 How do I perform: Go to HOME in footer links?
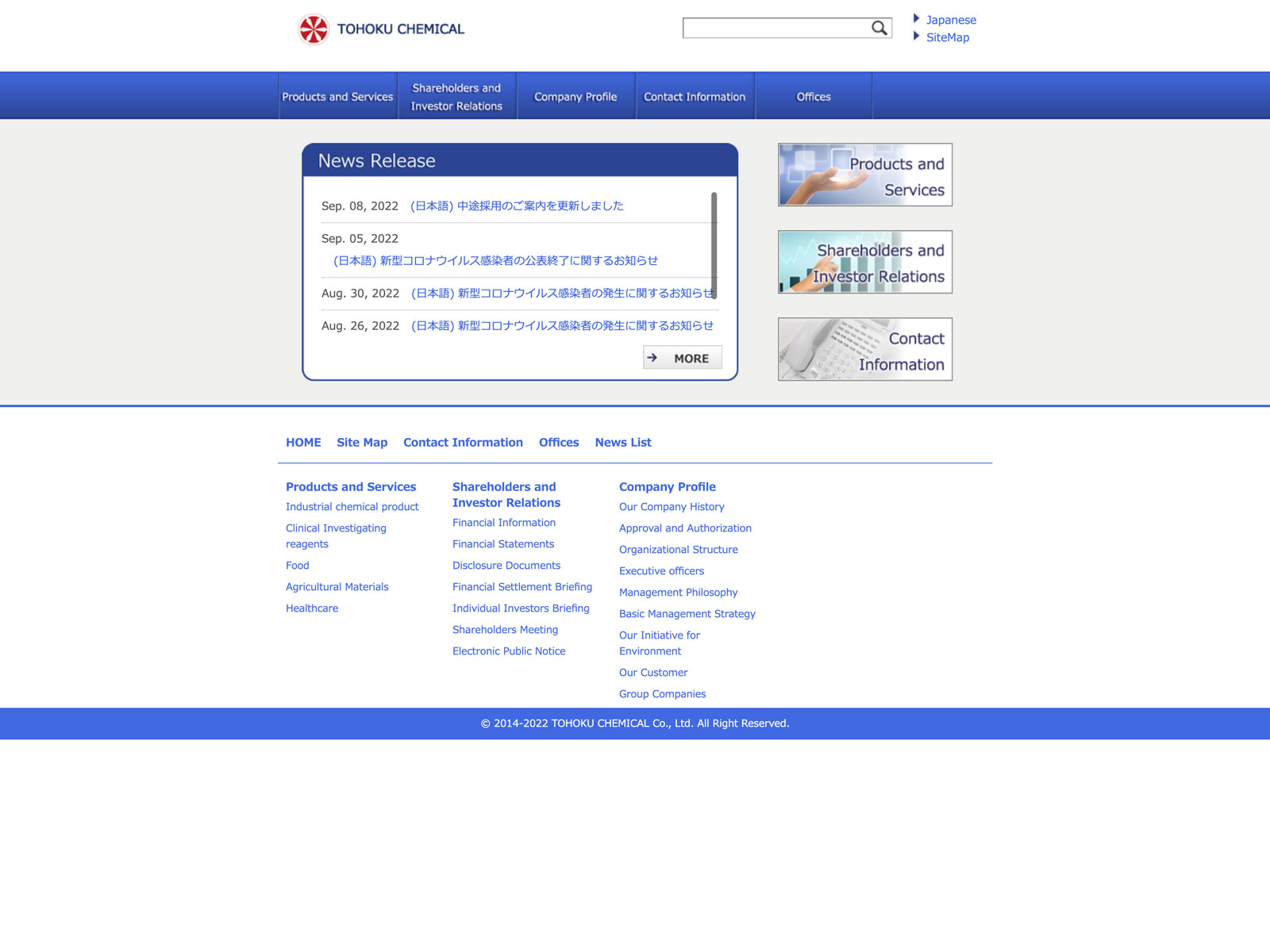click(x=303, y=443)
